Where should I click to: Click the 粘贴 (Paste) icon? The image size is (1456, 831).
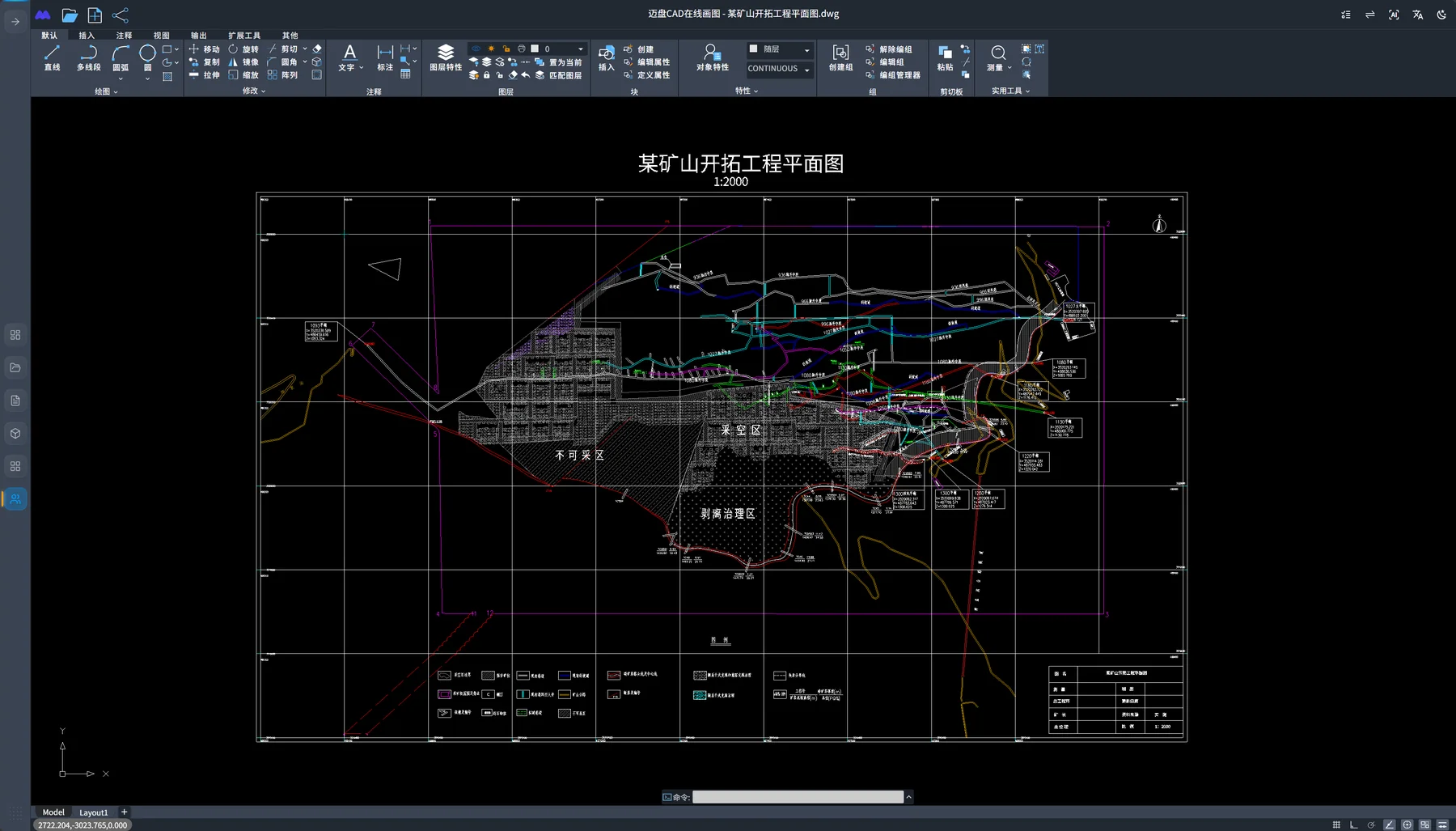coord(945,58)
